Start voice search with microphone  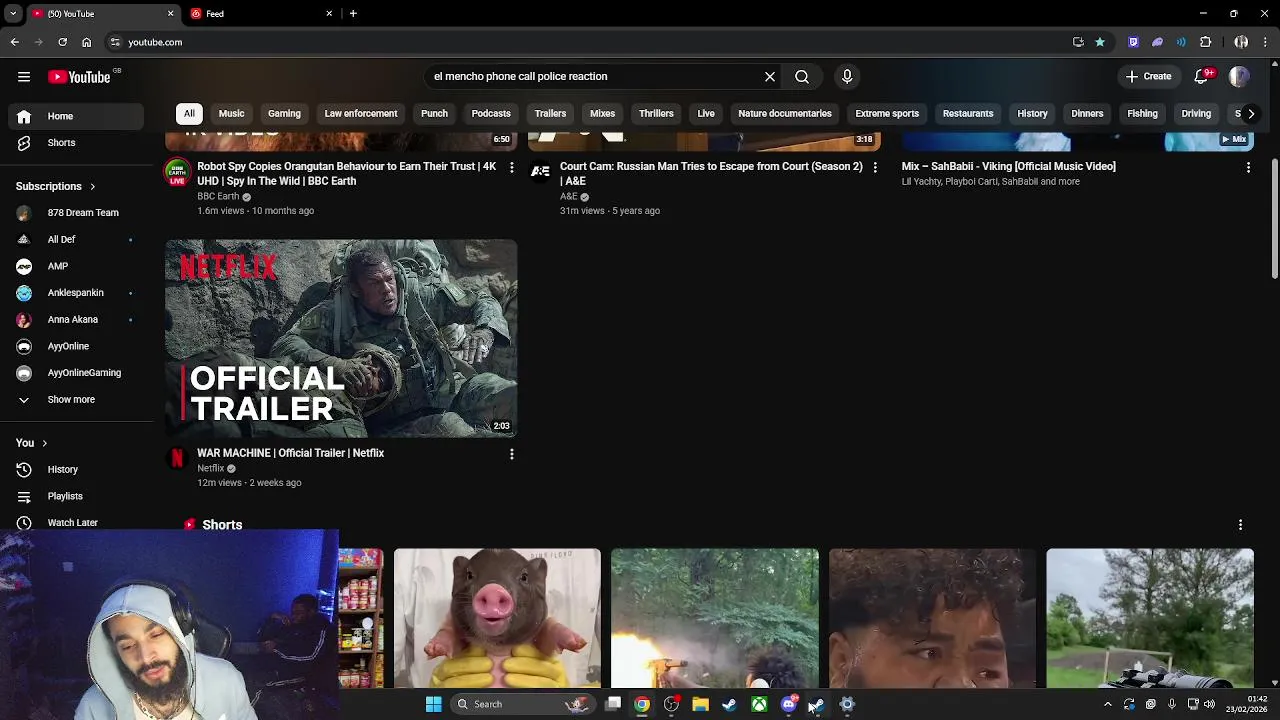(847, 77)
